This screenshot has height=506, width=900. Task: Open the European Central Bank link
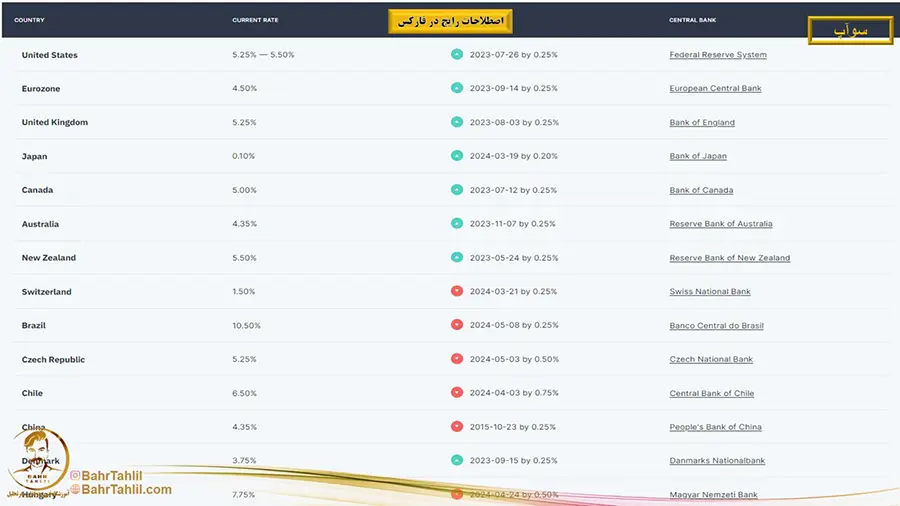point(715,89)
